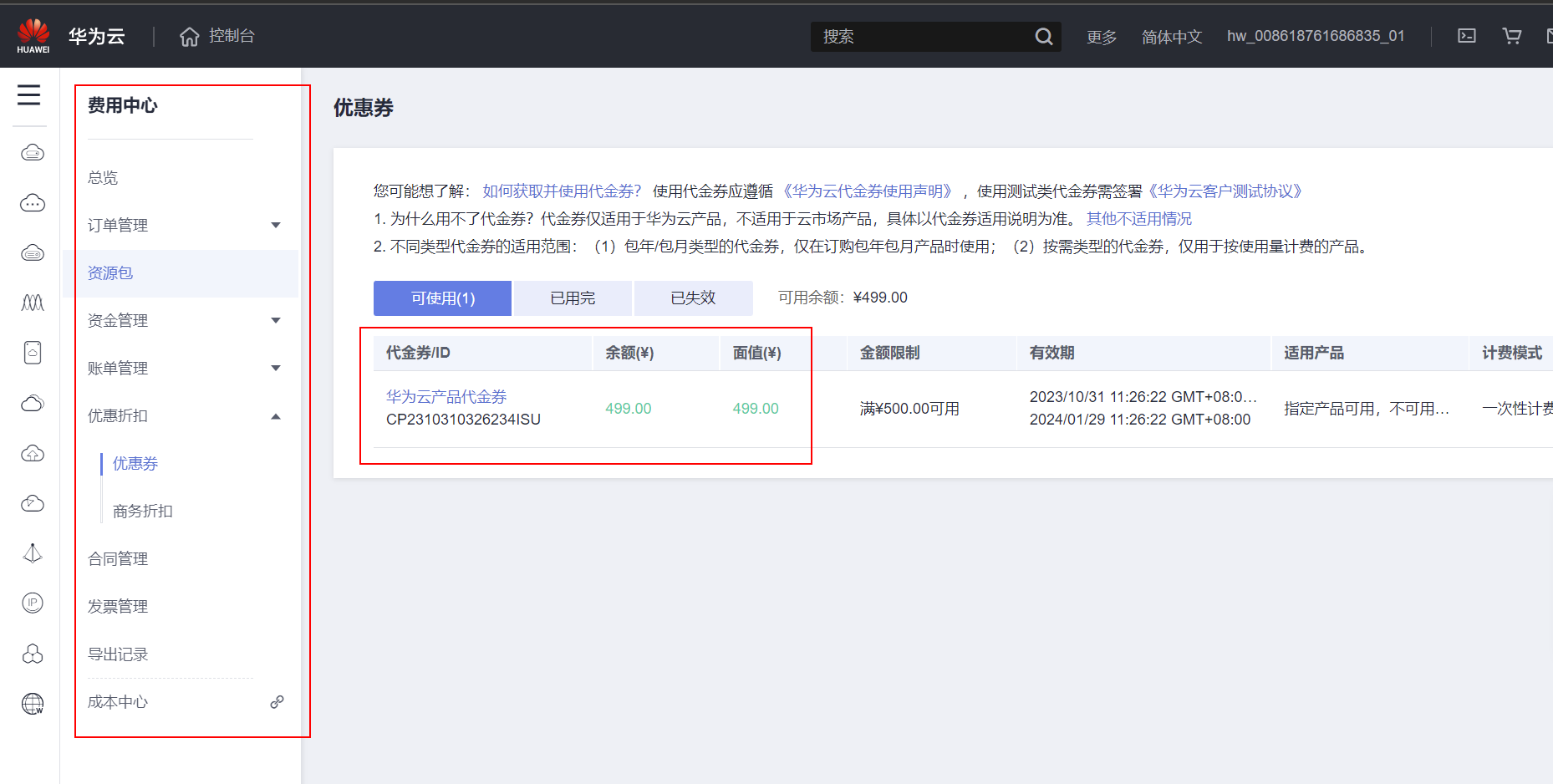Viewport: 1553px width, 784px height.
Task: Open the double cloud sidebar icon
Action: pos(33,403)
